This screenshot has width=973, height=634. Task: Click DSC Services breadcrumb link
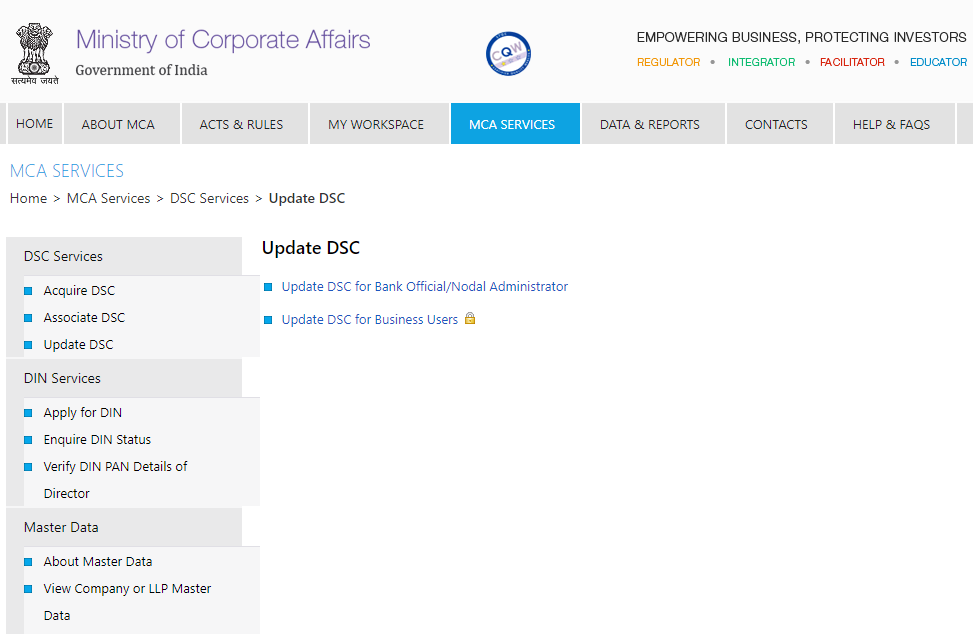[x=209, y=199]
